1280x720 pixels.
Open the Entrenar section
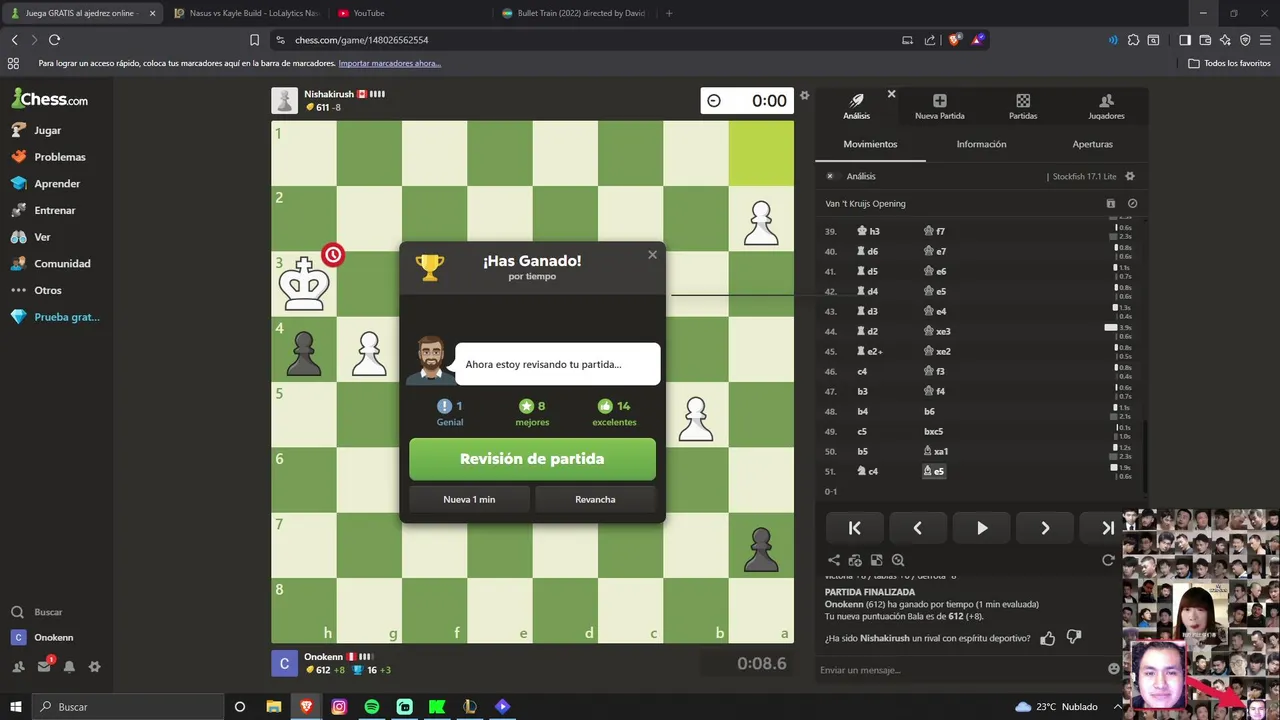tap(43, 211)
